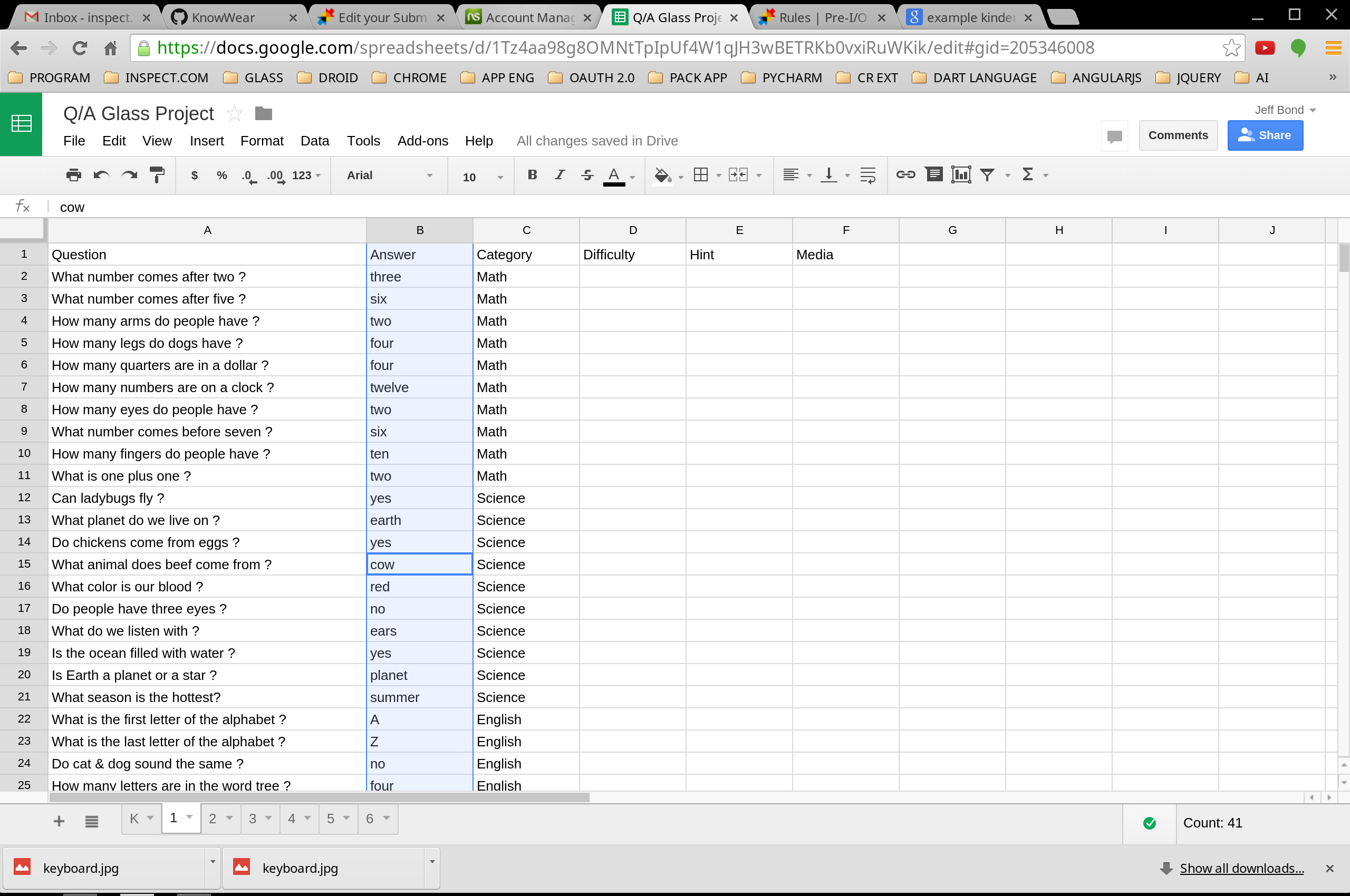Viewport: 1350px width, 896px height.
Task: Open the Arial font dropdown
Action: [389, 176]
